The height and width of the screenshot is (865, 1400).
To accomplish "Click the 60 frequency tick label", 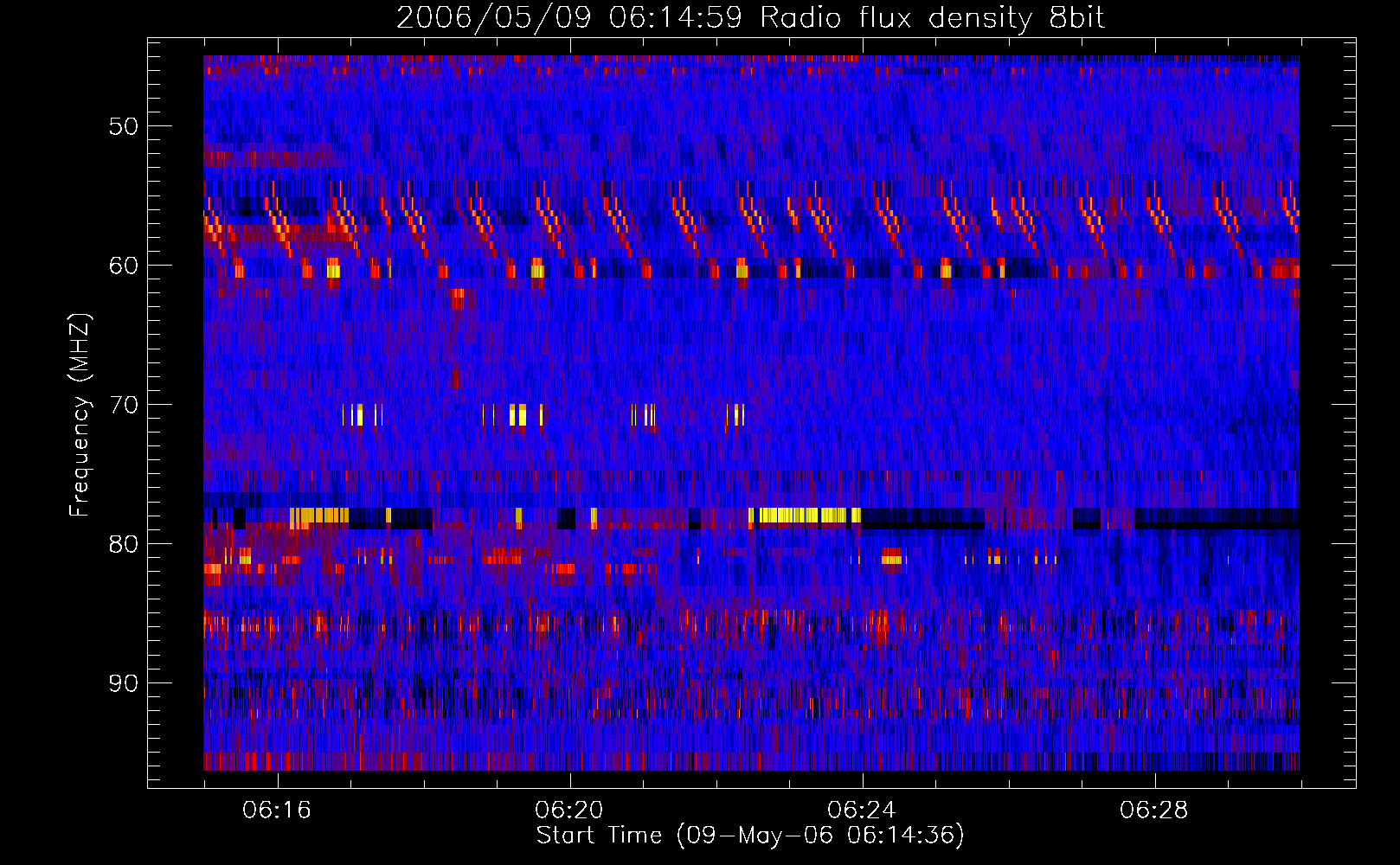I will pos(124,266).
